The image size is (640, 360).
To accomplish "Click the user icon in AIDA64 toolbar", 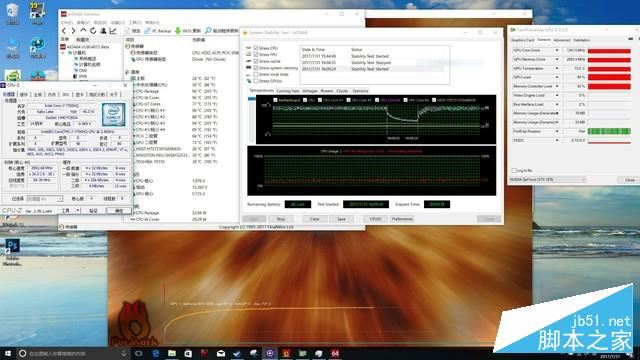I will [x=103, y=31].
